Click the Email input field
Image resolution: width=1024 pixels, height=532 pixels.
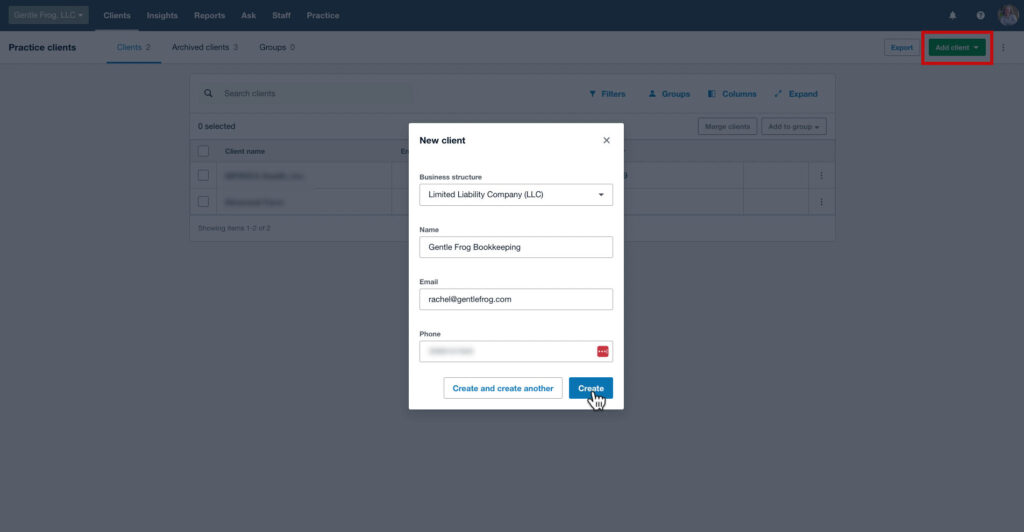tap(516, 299)
